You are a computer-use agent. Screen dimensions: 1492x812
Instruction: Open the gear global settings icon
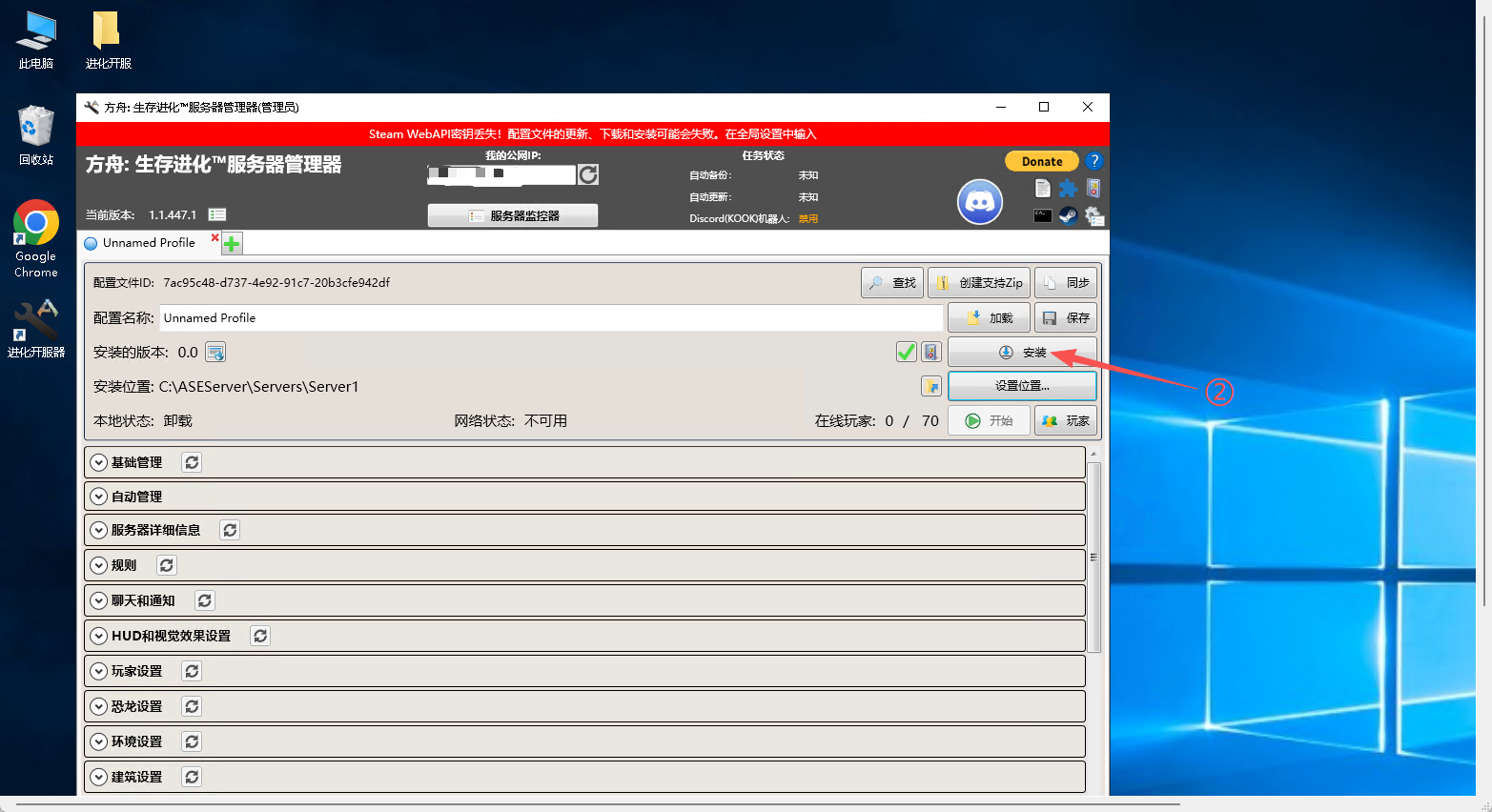click(1094, 216)
